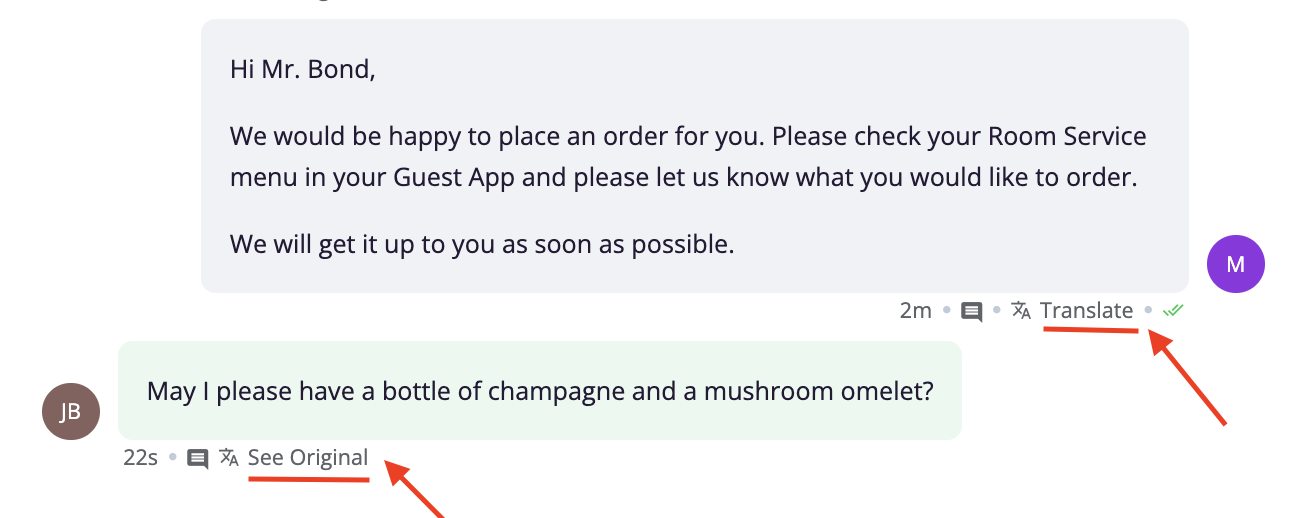Open the comment icon under the staff reply
Image resolution: width=1294 pixels, height=518 pixels.
pyautogui.click(x=971, y=311)
